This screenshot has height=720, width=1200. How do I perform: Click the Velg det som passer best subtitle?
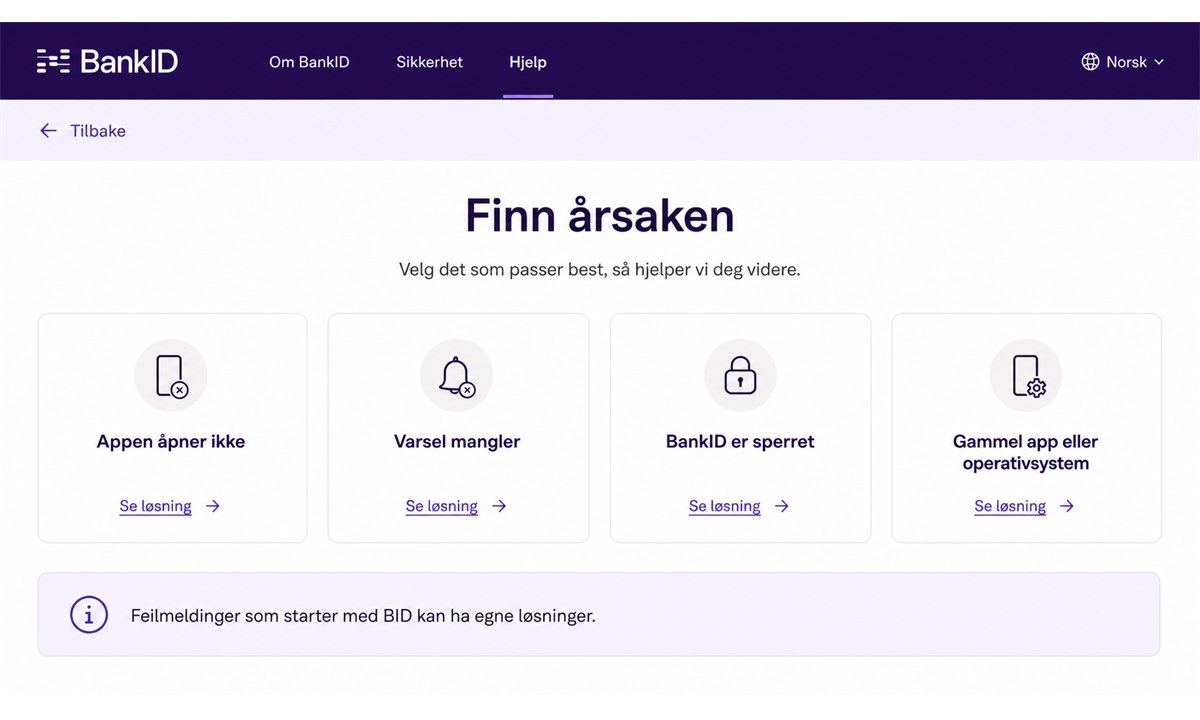[x=600, y=270]
